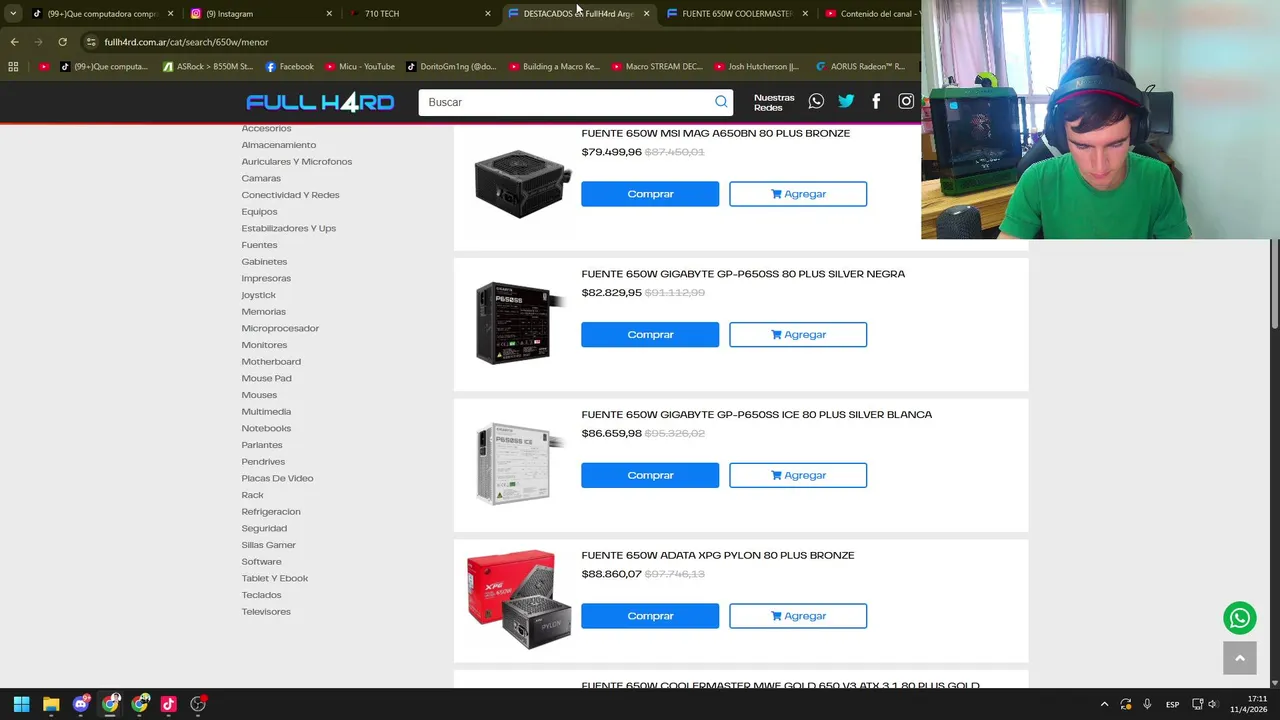The height and width of the screenshot is (720, 1280).
Task: Open the bookmarks apps grid icon
Action: 13,67
